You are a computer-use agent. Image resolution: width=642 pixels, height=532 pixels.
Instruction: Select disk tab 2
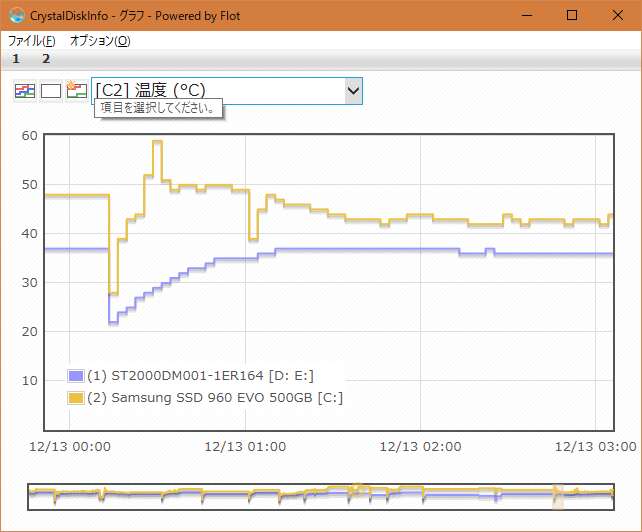coord(46,59)
